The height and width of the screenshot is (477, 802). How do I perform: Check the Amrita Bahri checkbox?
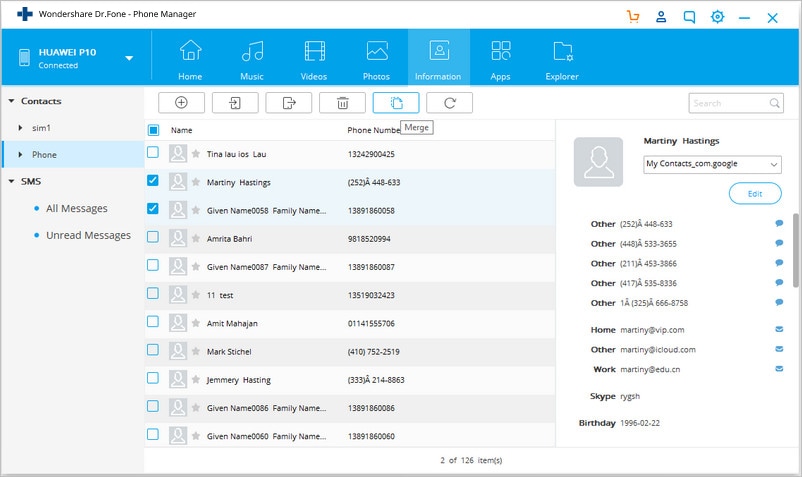[152, 237]
